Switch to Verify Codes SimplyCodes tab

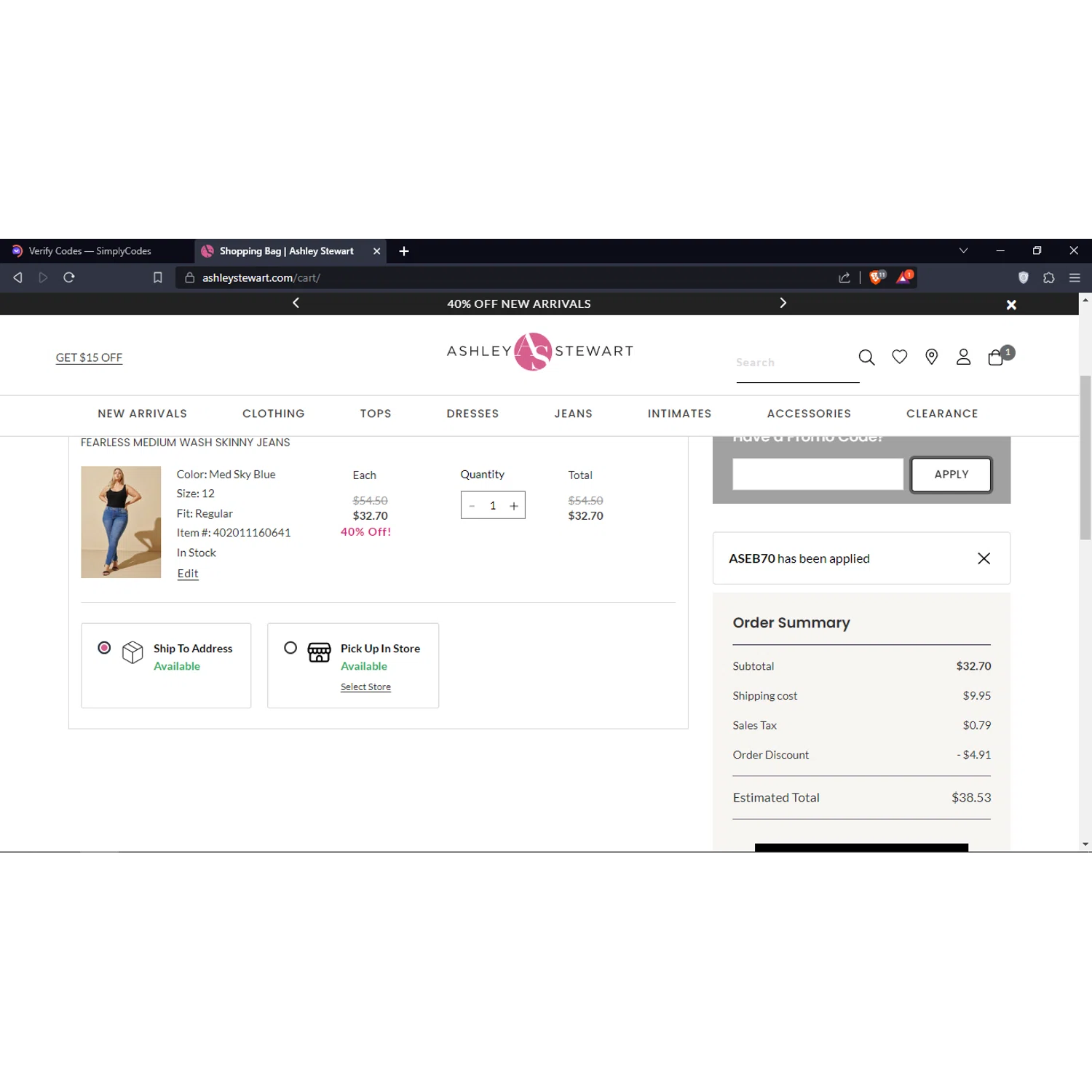(90, 251)
